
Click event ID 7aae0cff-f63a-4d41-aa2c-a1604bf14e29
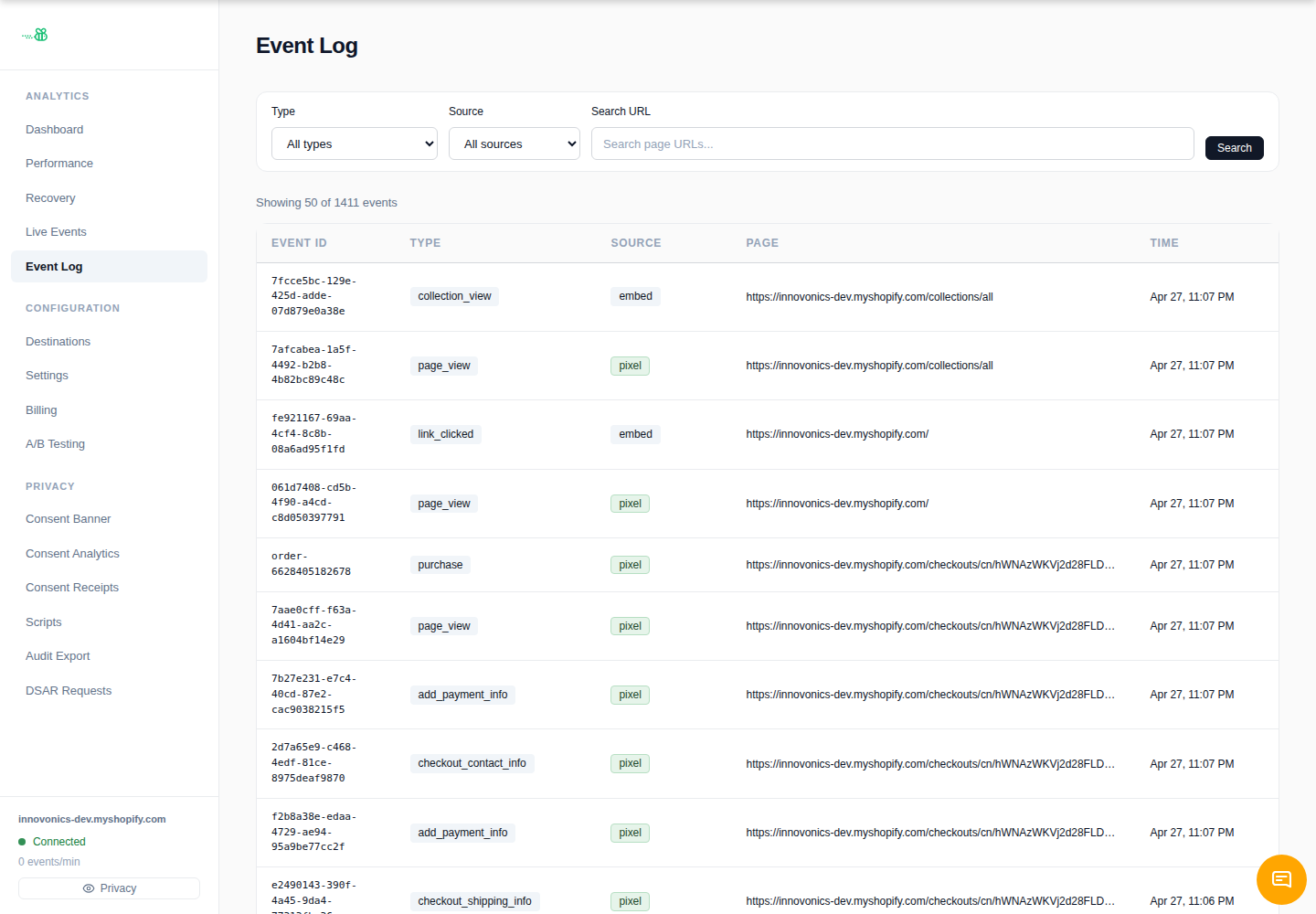pos(314,625)
